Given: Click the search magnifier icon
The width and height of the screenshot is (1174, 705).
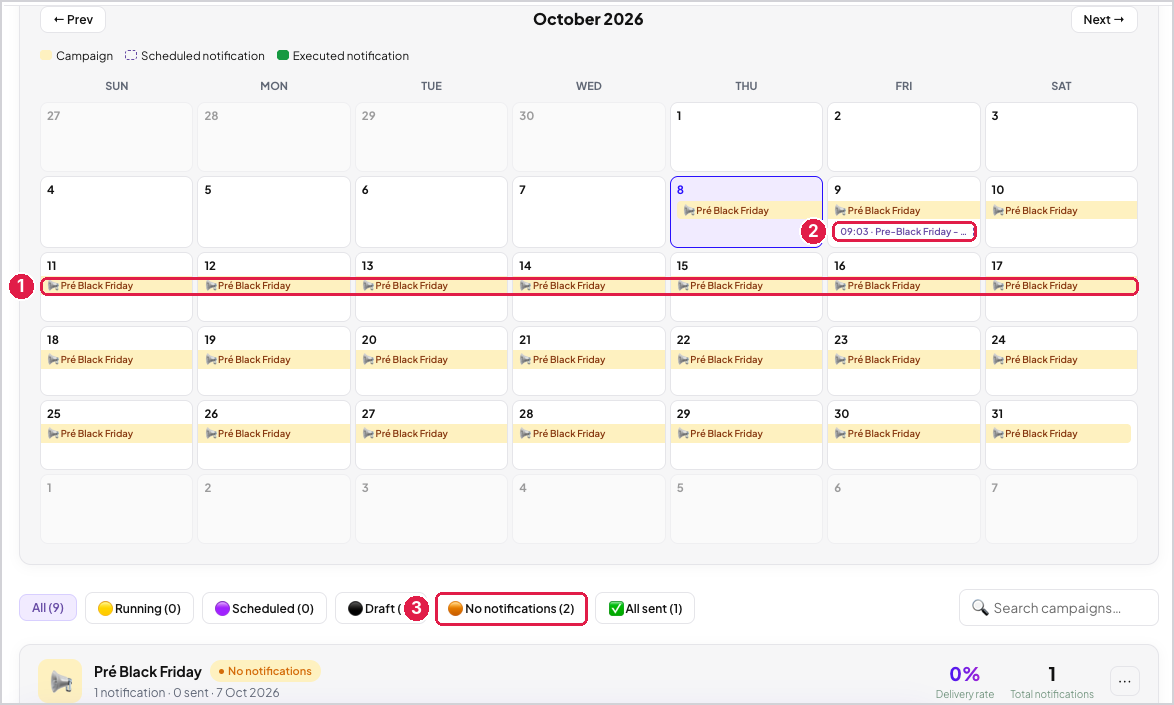Looking at the screenshot, I should (x=979, y=607).
